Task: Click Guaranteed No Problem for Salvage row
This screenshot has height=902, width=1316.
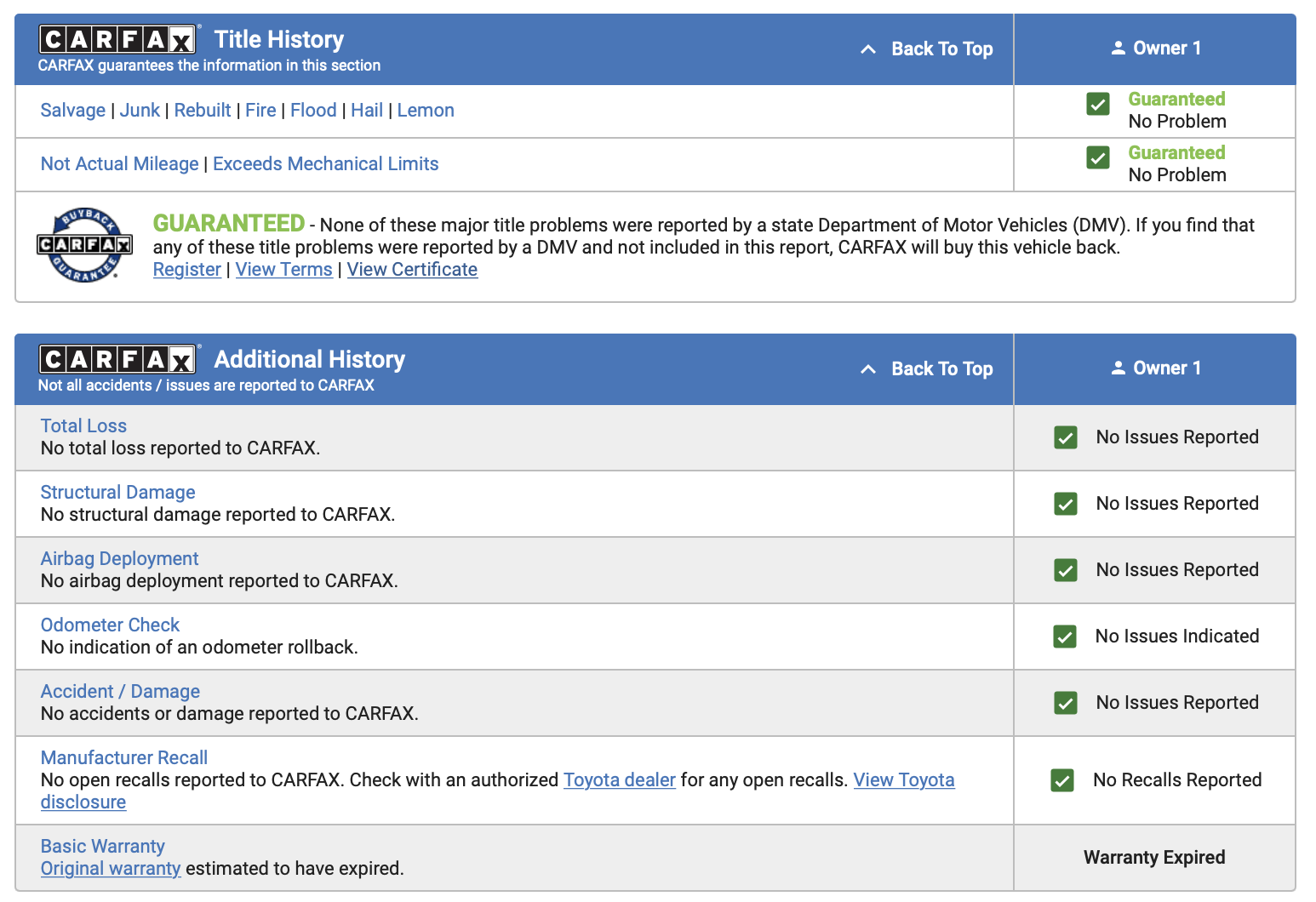Action: point(1177,111)
